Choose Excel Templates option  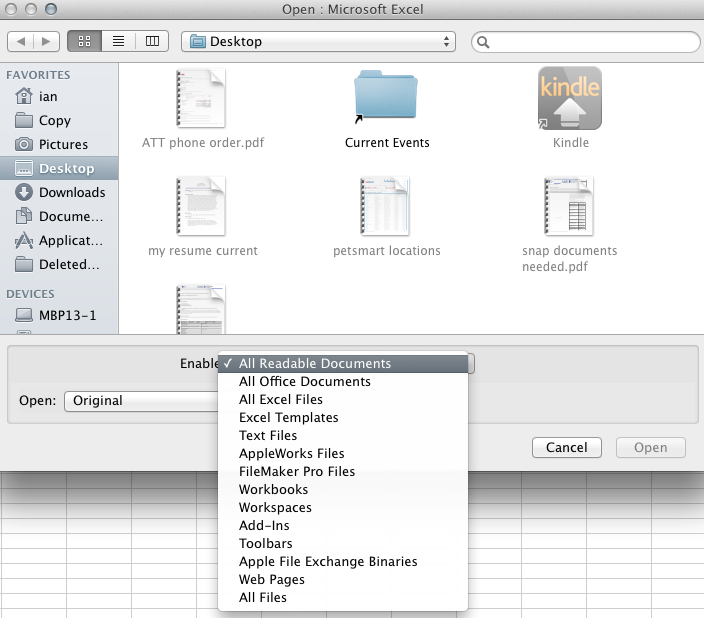(343, 417)
